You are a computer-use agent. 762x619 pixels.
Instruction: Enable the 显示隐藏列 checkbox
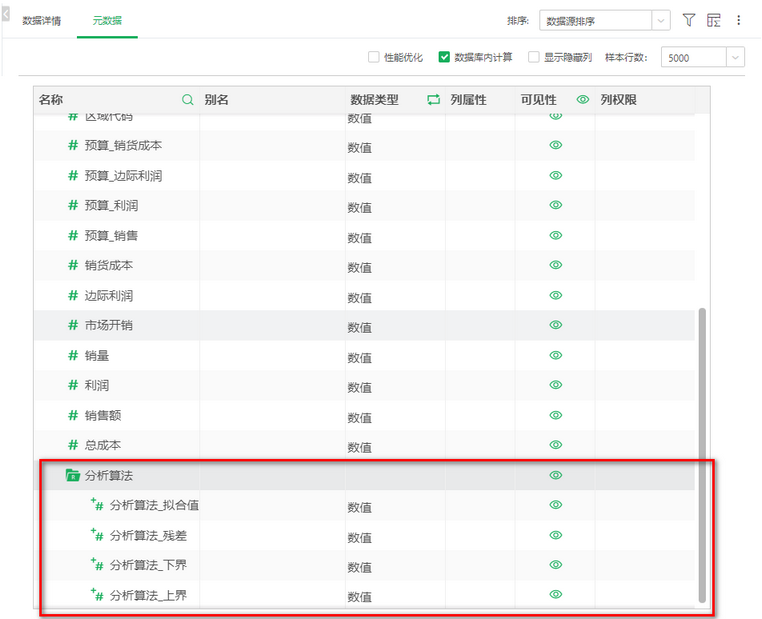534,57
